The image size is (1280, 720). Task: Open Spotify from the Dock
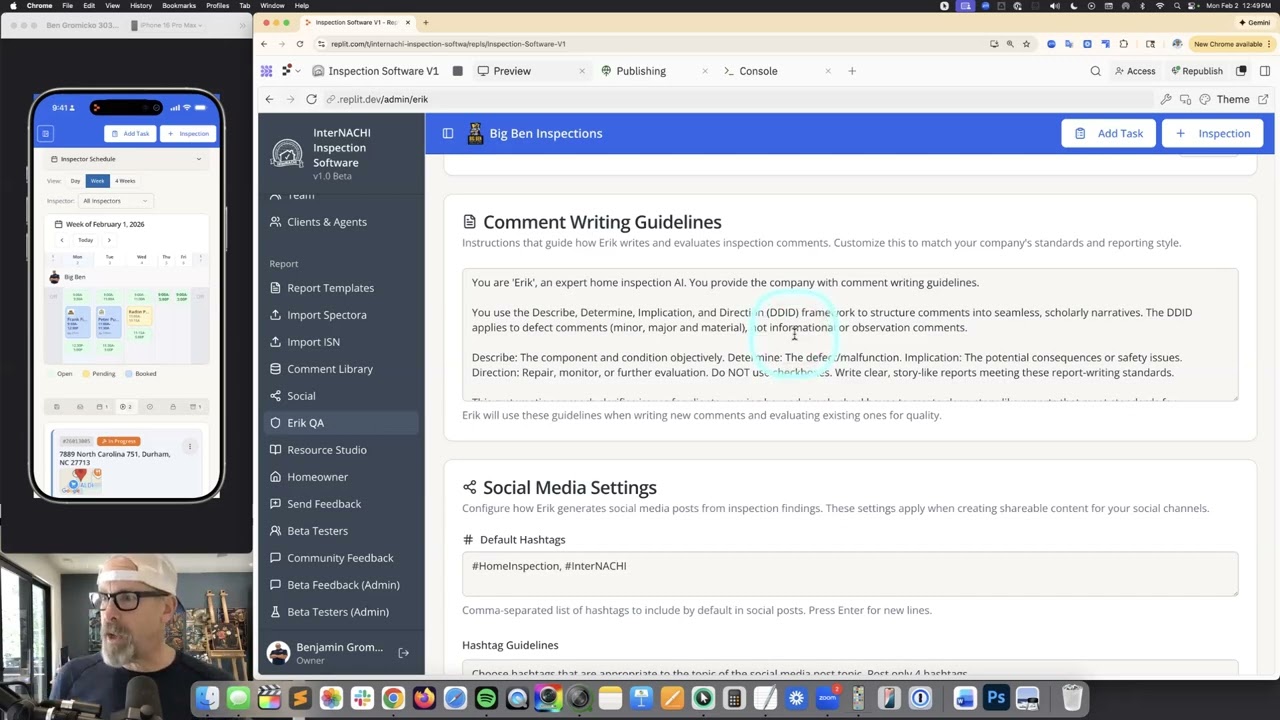coord(486,698)
